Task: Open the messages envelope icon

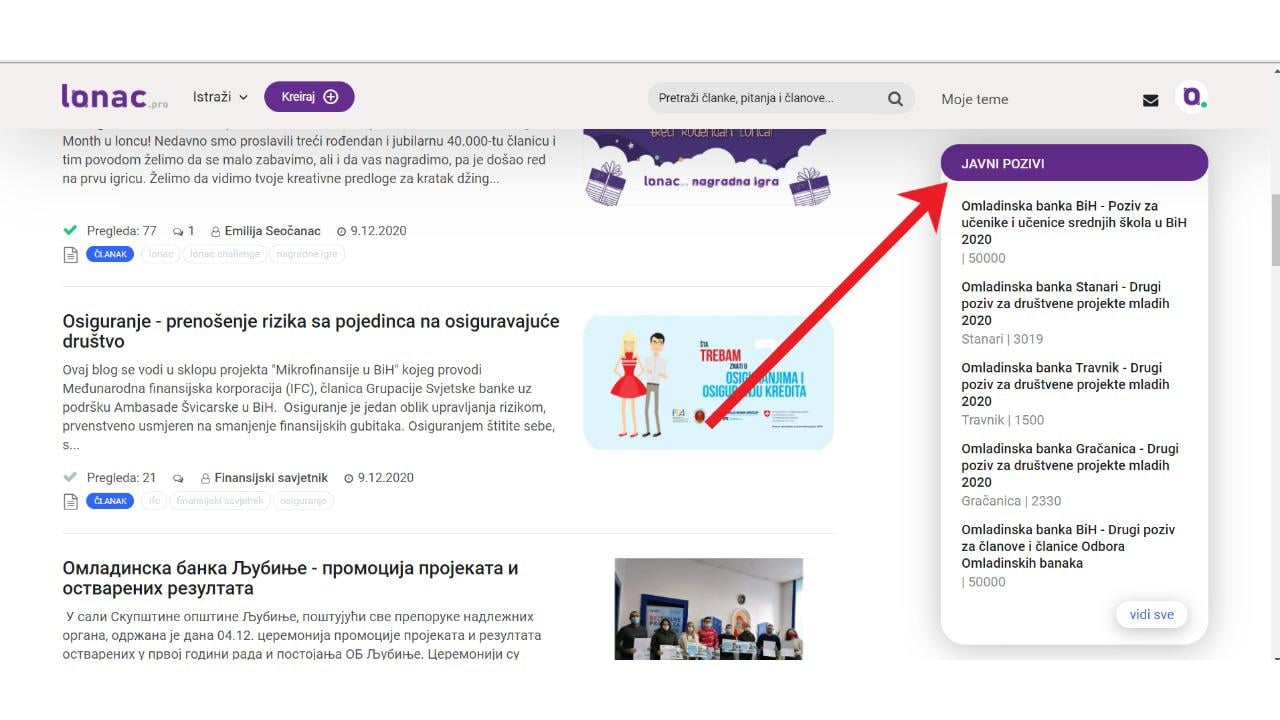Action: pos(1150,100)
